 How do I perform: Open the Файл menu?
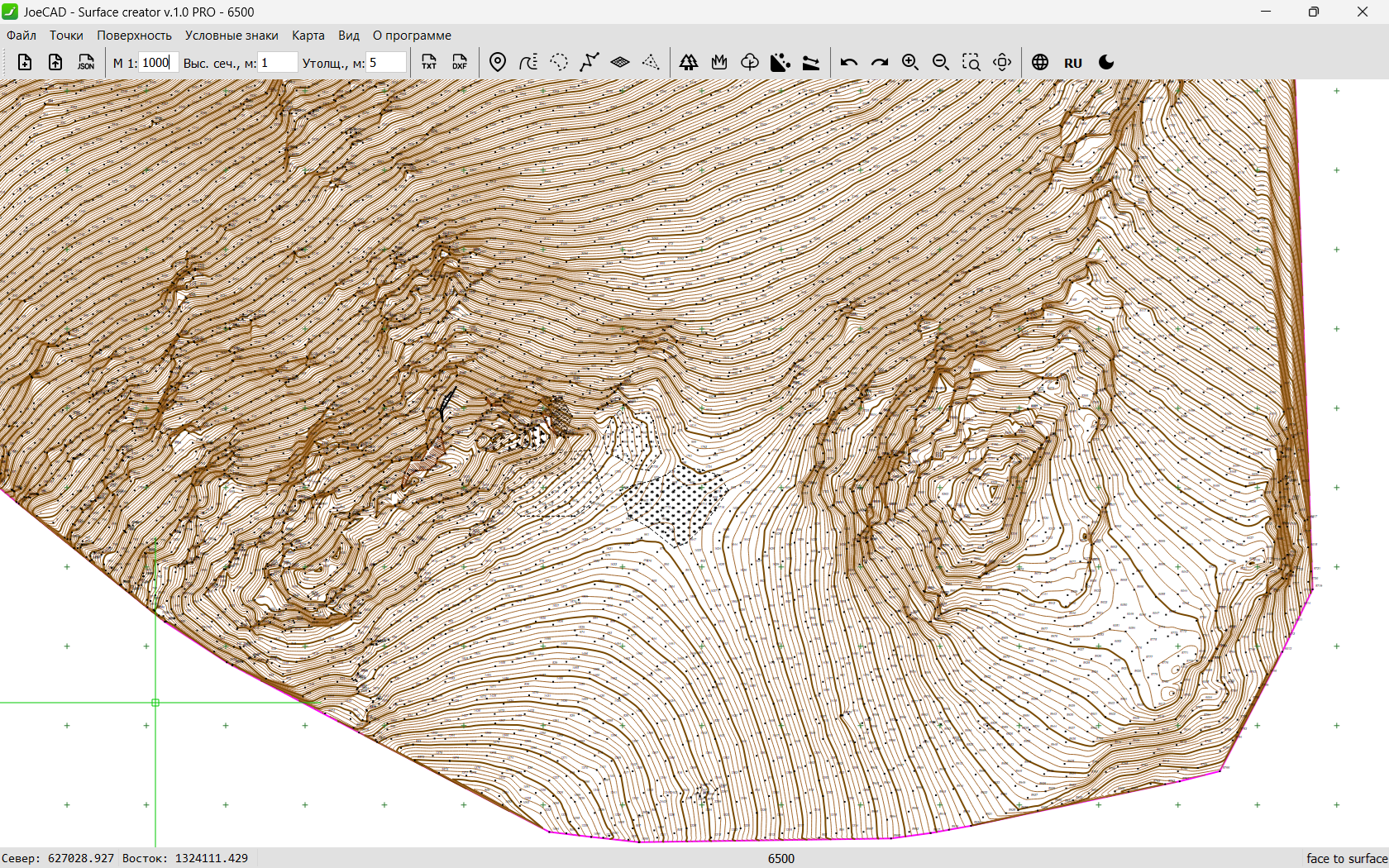coord(21,36)
